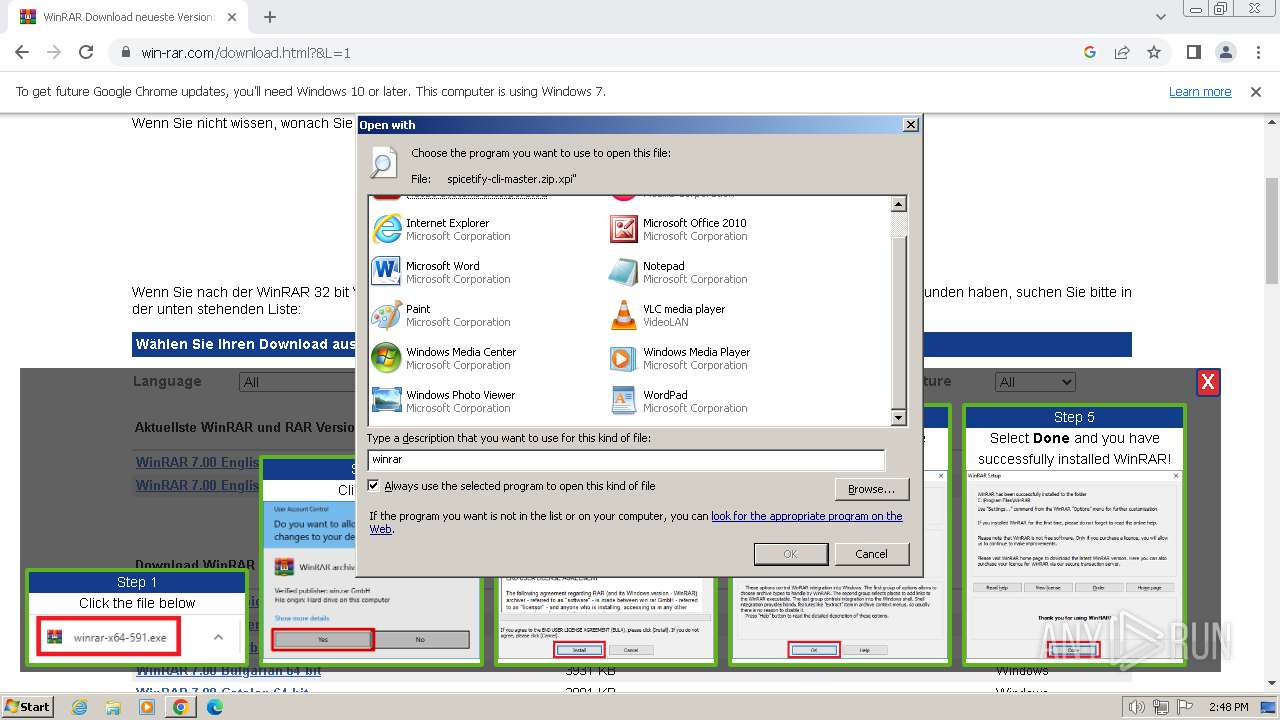Pick the Notepad icon in Open with
Viewport: 1280px width, 720px height.
click(x=624, y=272)
